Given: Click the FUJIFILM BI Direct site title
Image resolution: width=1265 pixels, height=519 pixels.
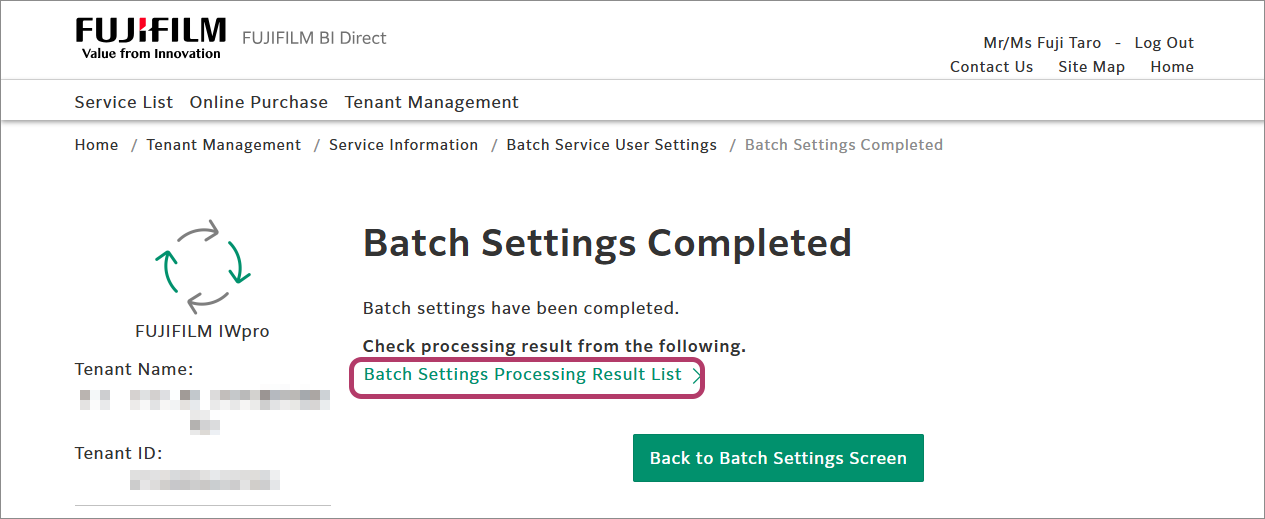Looking at the screenshot, I should pos(314,38).
